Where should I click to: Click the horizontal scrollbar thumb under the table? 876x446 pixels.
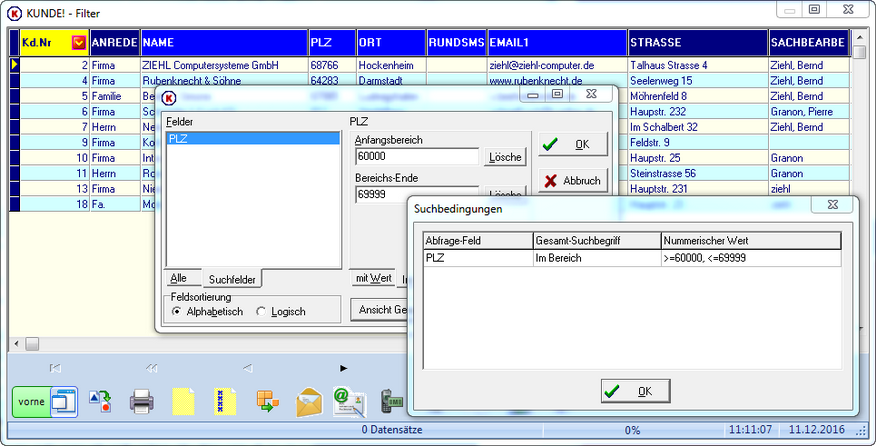[32, 343]
